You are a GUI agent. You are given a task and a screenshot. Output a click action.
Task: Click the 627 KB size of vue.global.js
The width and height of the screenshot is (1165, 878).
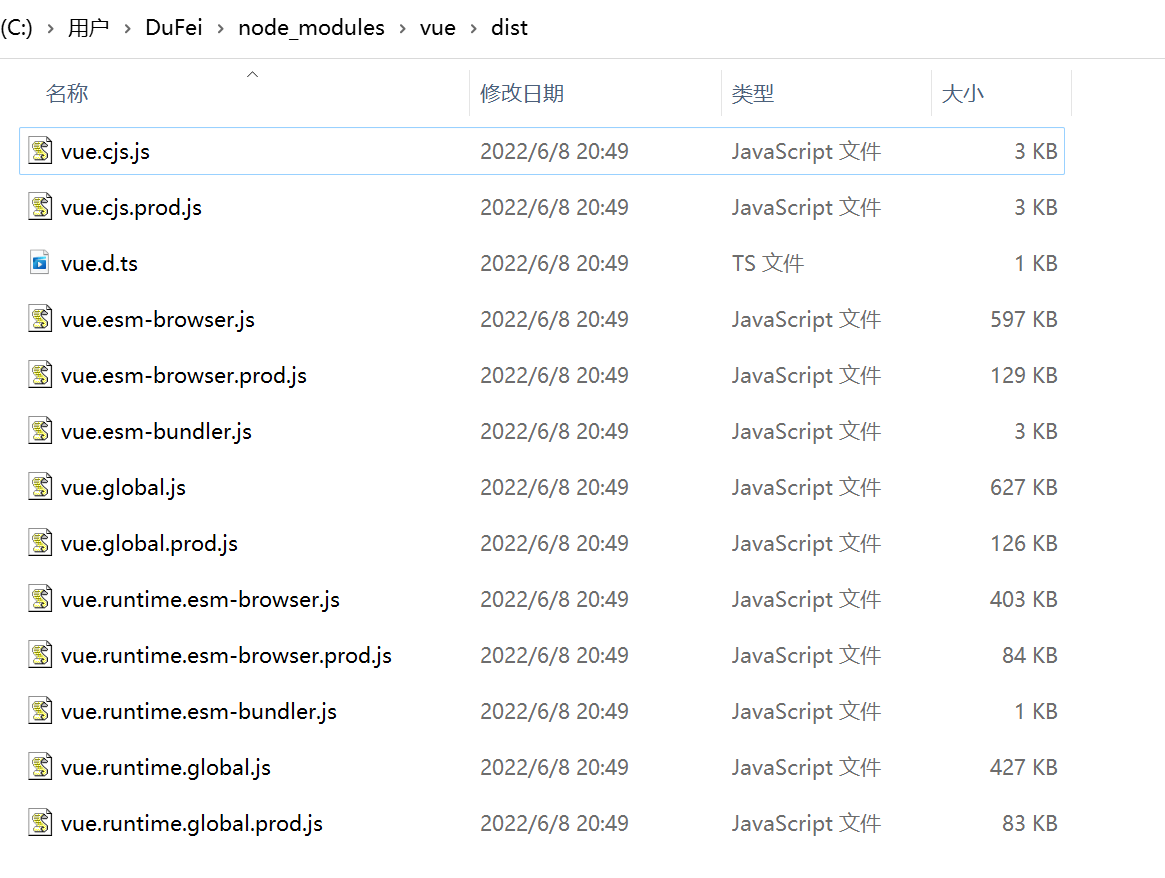[x=1024, y=487]
